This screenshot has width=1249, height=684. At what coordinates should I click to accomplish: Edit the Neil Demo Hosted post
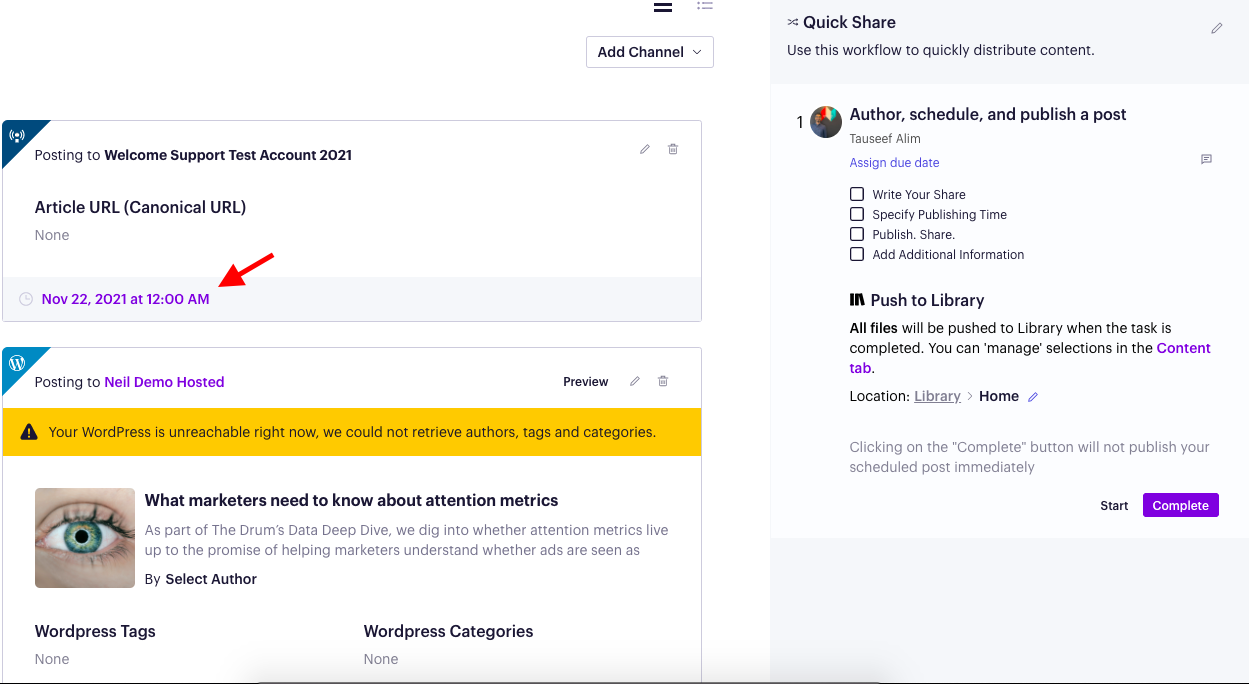coord(634,380)
